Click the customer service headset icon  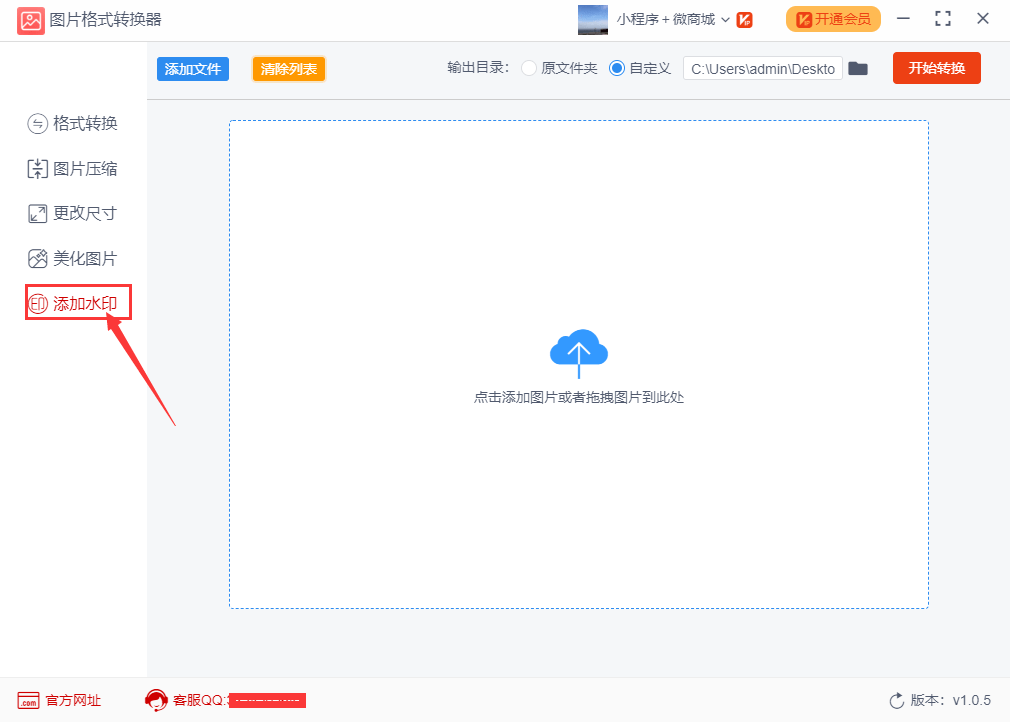click(x=155, y=700)
